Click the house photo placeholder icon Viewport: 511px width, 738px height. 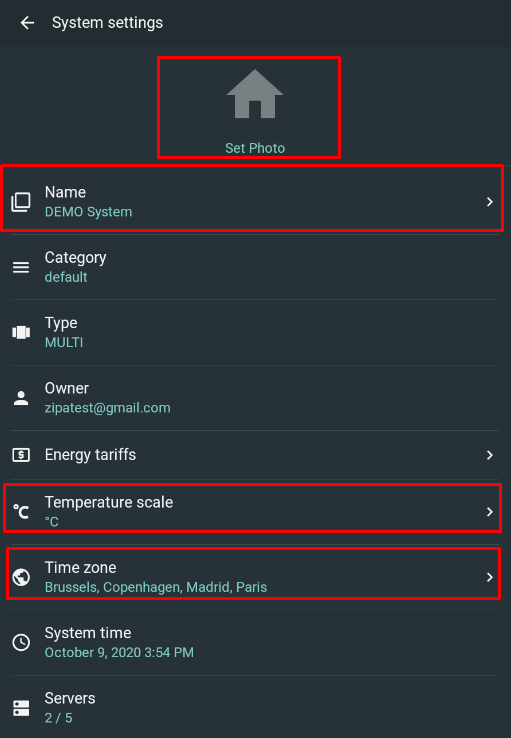coord(255,94)
